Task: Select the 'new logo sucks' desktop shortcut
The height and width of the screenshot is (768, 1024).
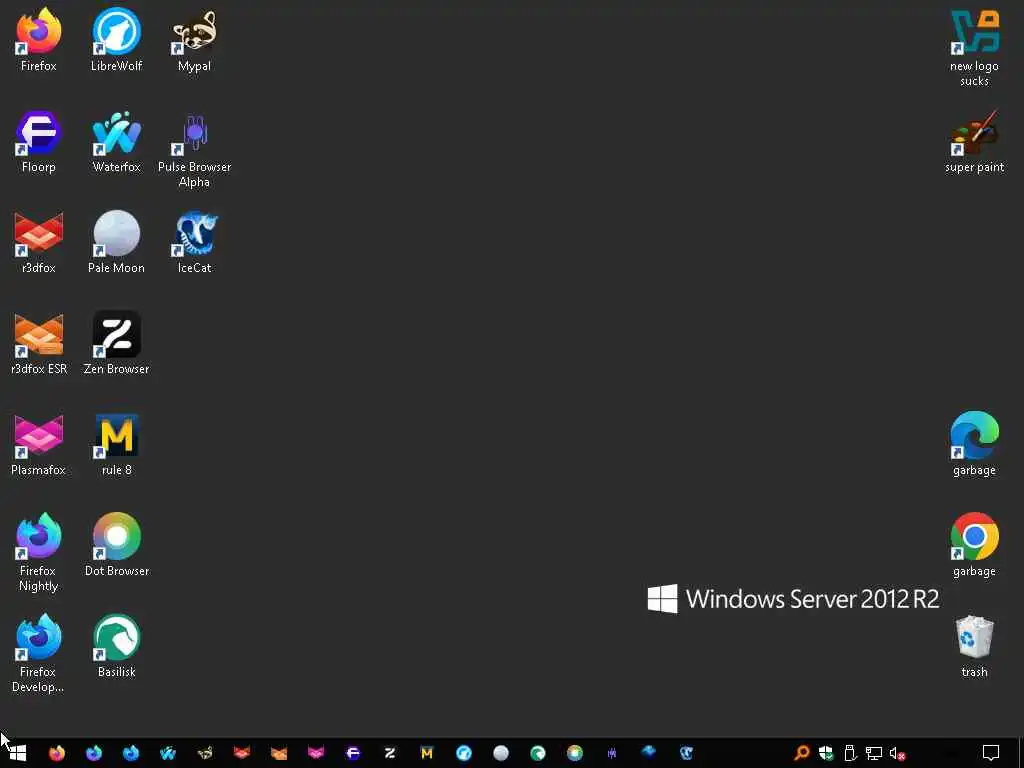Action: (x=974, y=47)
